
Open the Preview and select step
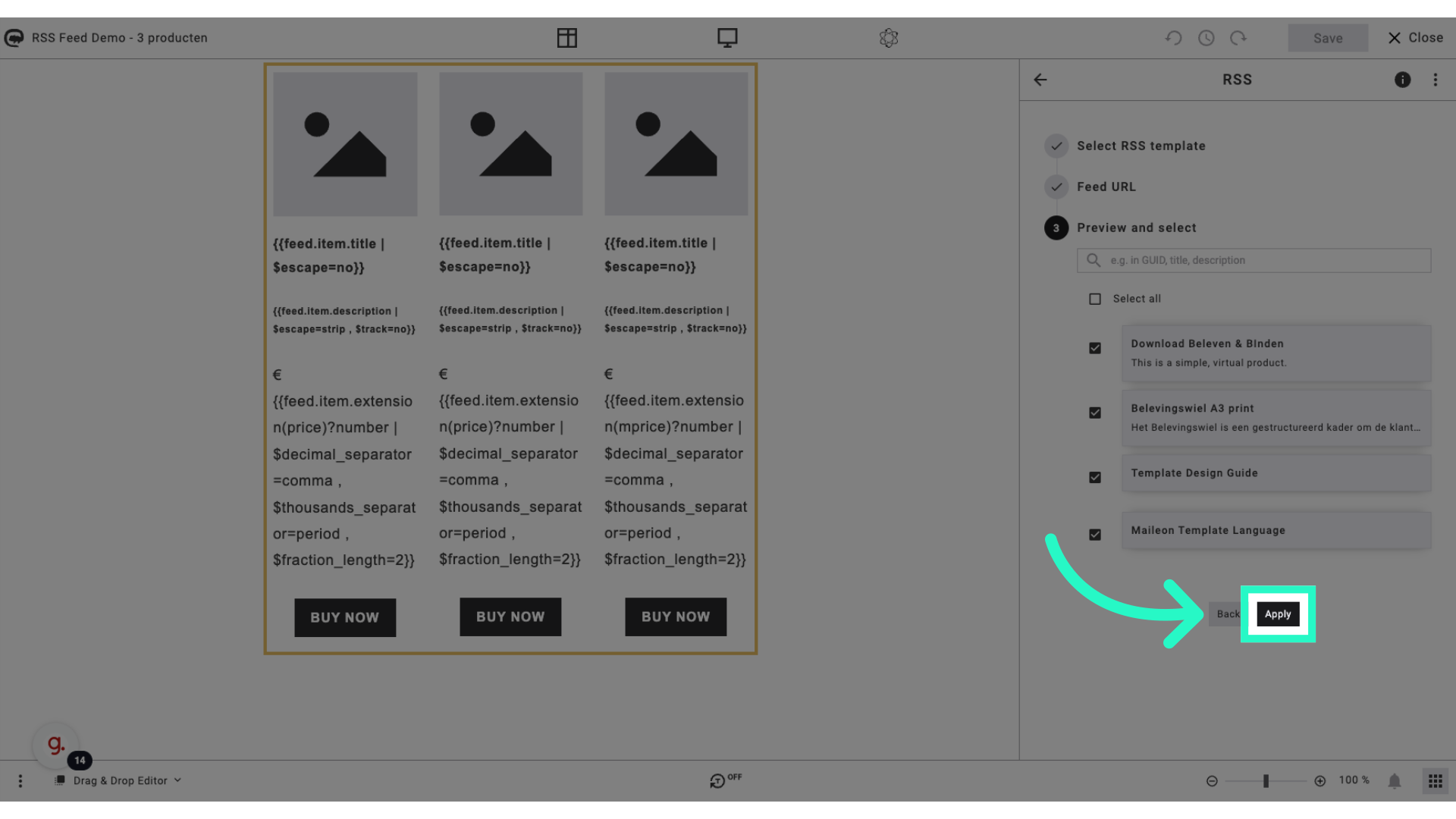(1137, 227)
